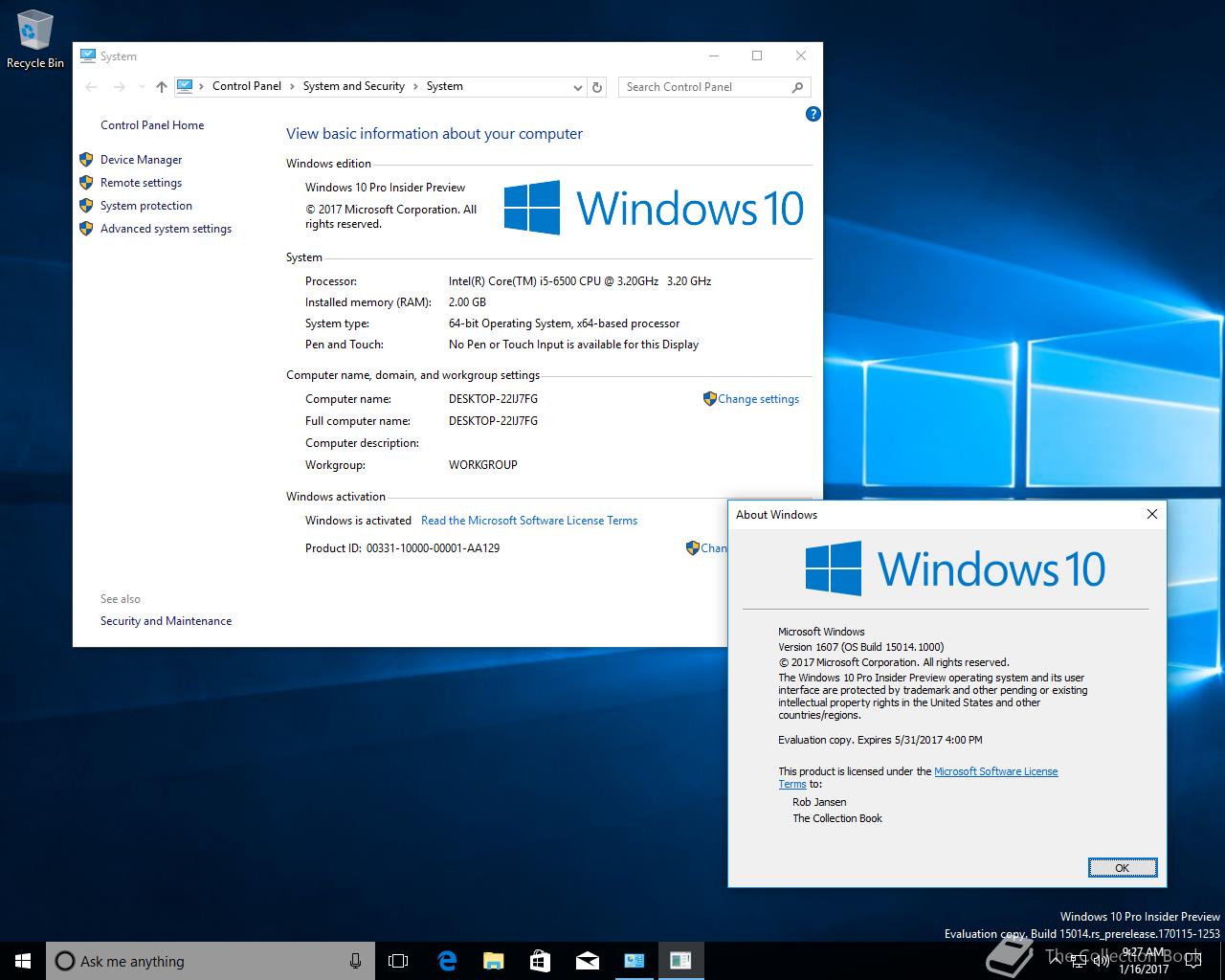Open the clock showing 1/16/2017

1144,961
